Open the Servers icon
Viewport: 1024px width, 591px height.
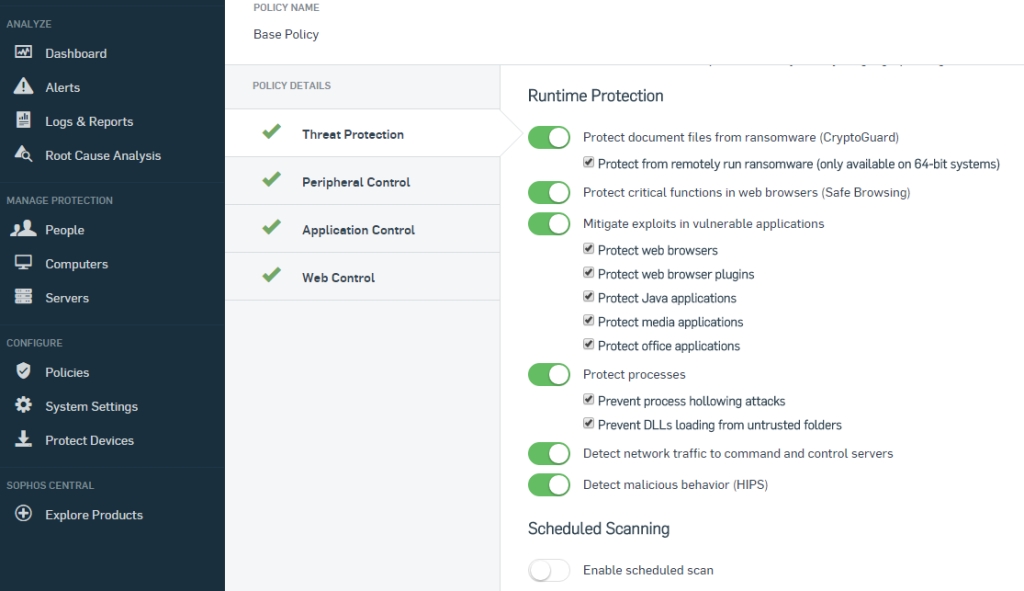(x=24, y=298)
